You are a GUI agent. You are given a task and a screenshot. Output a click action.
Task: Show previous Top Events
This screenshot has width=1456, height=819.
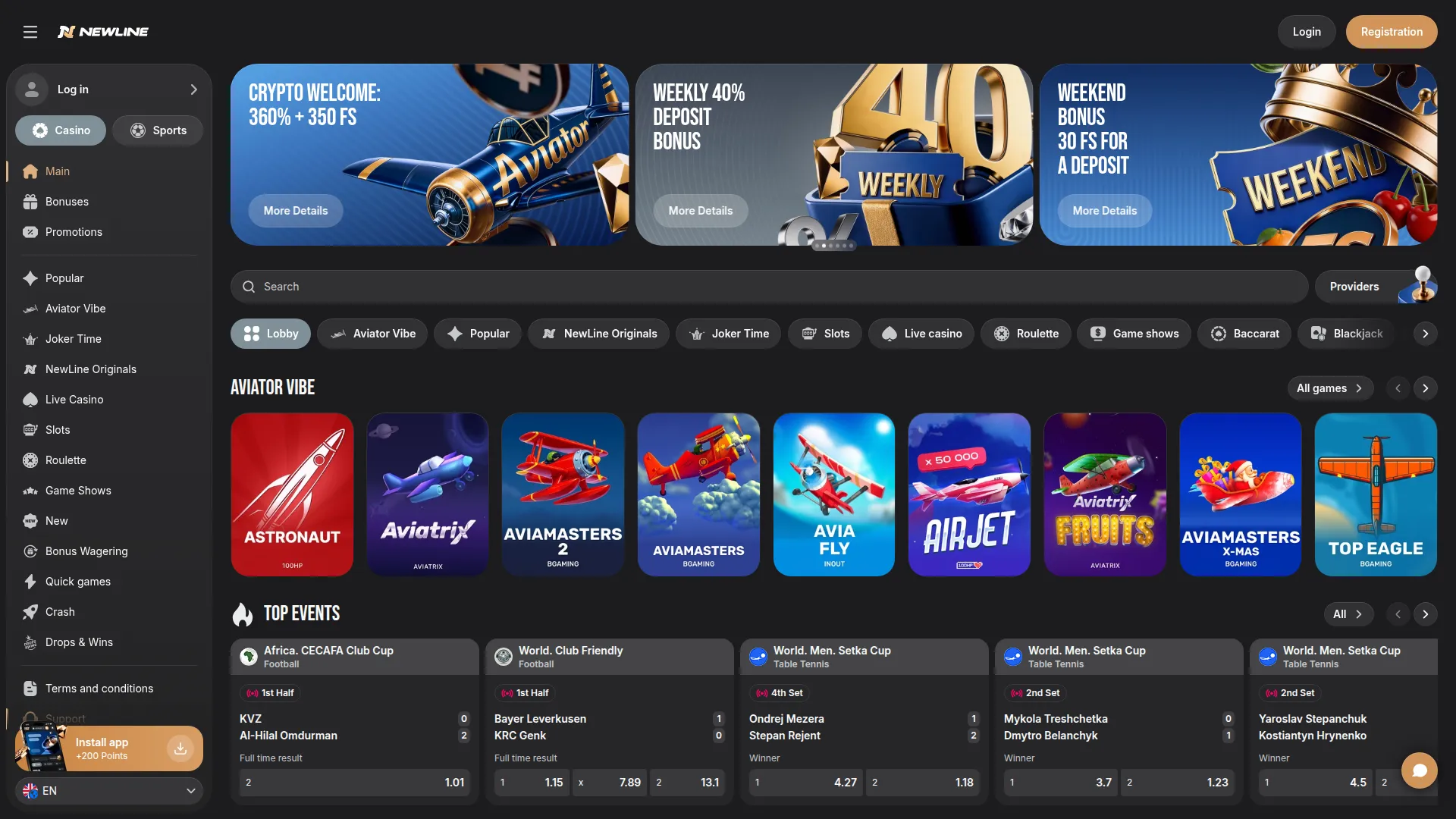click(x=1398, y=614)
